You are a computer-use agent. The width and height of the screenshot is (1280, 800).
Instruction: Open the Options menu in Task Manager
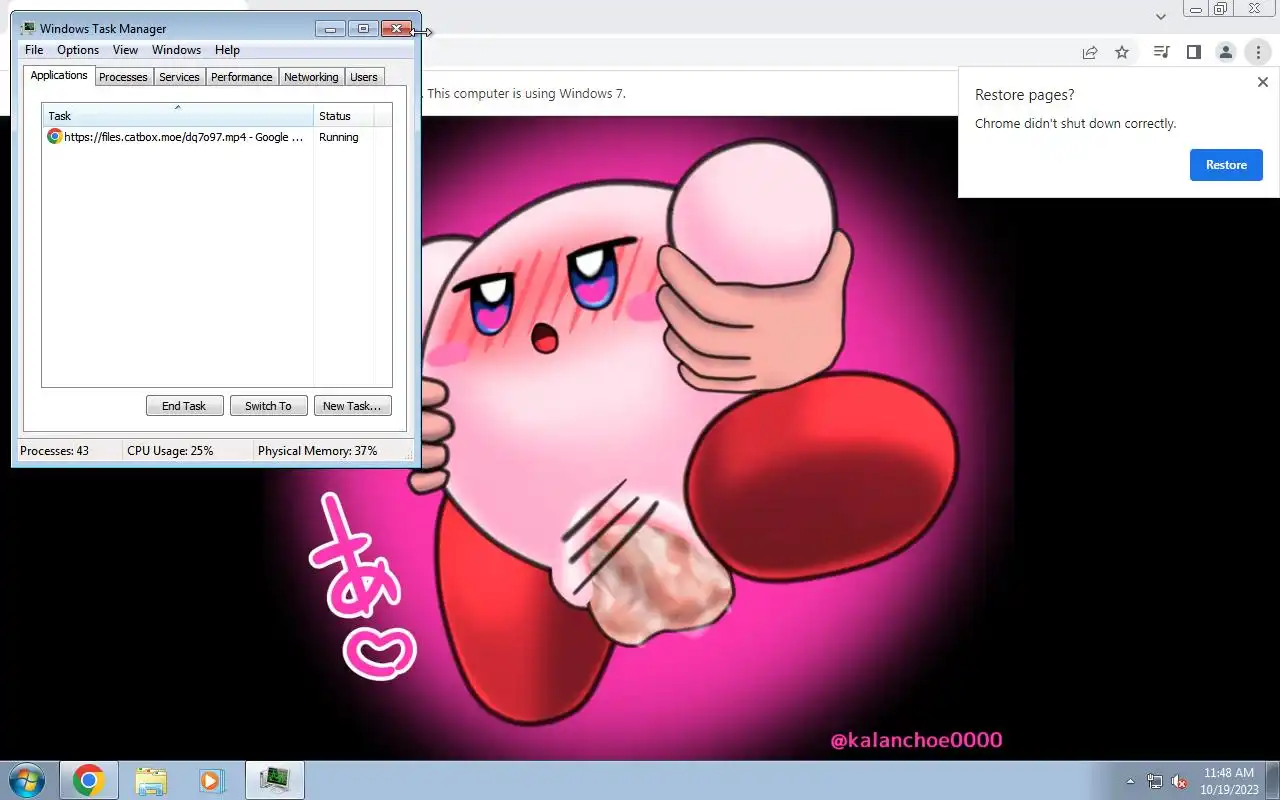78,50
